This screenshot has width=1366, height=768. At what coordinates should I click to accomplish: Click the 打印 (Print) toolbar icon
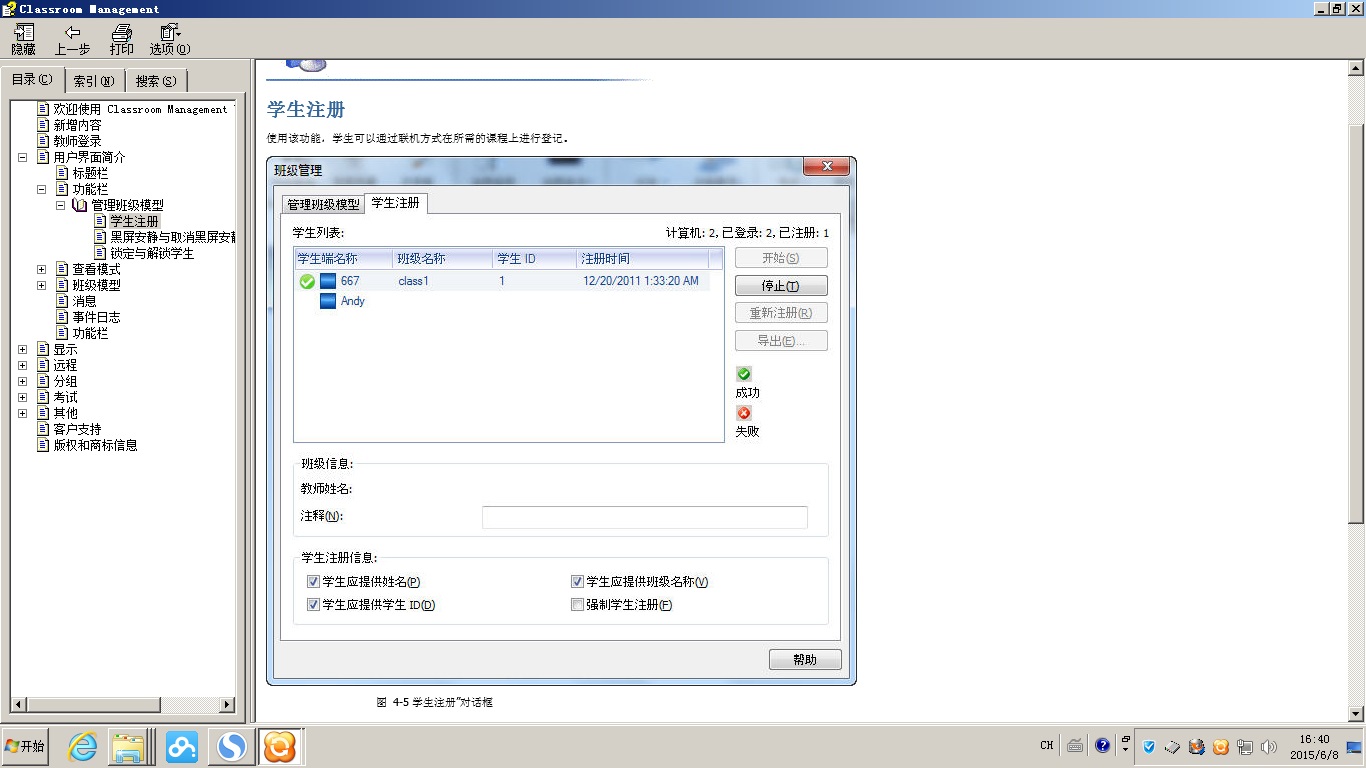point(120,40)
